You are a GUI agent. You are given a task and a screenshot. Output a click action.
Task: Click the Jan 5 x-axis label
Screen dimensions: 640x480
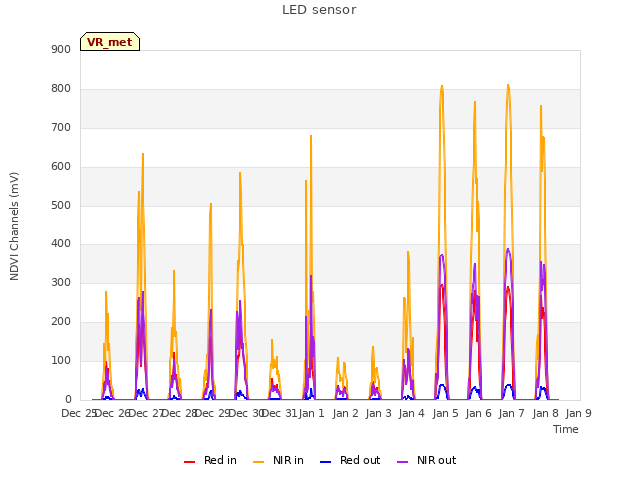point(445,413)
